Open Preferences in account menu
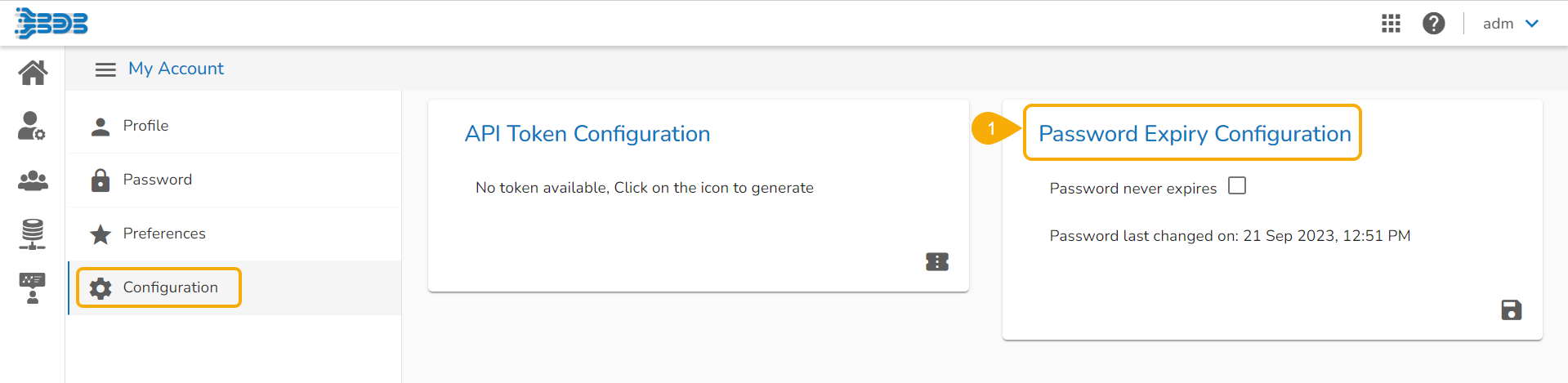This screenshot has height=383, width=1568. (163, 234)
